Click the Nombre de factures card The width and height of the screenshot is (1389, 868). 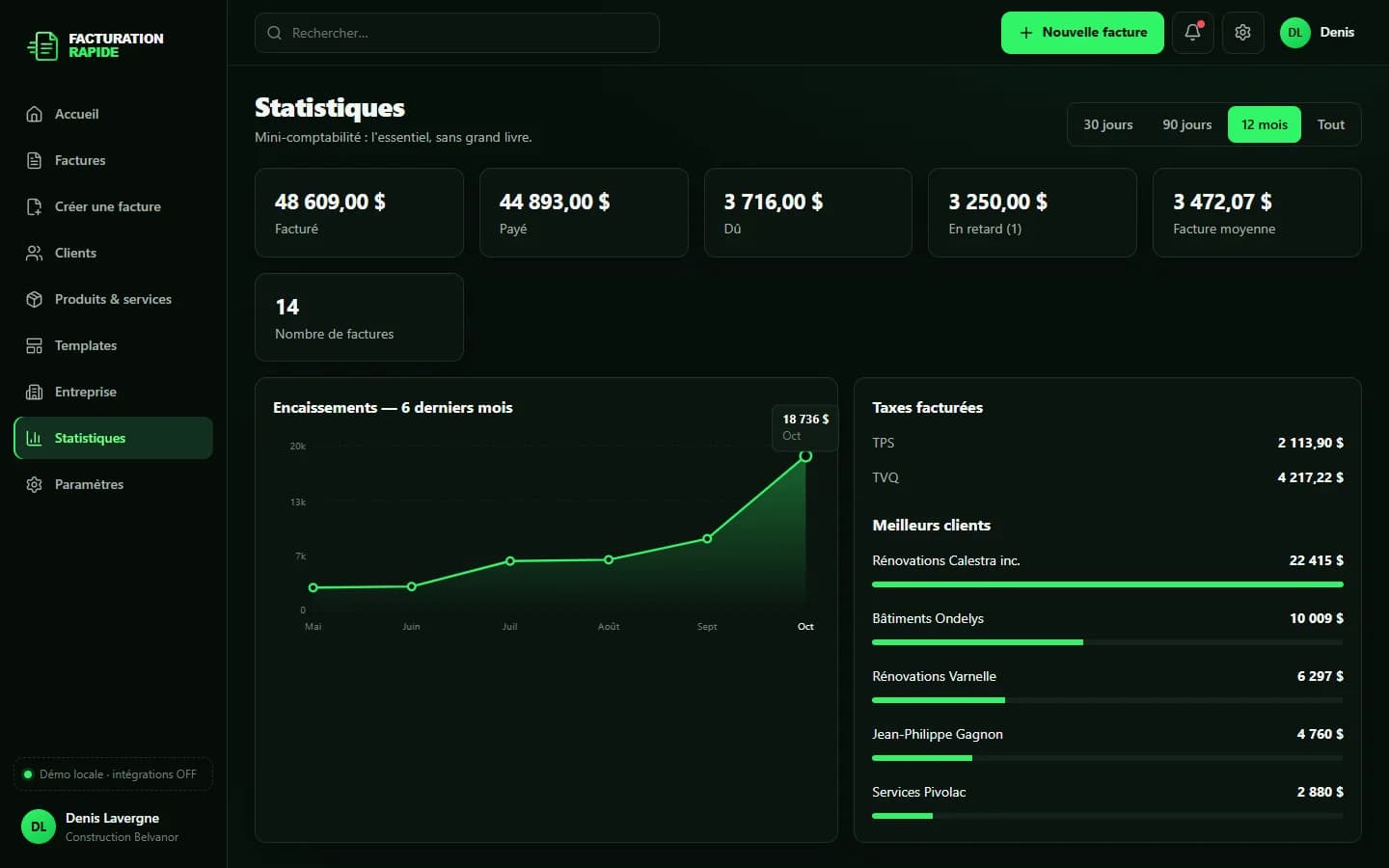[x=359, y=317]
